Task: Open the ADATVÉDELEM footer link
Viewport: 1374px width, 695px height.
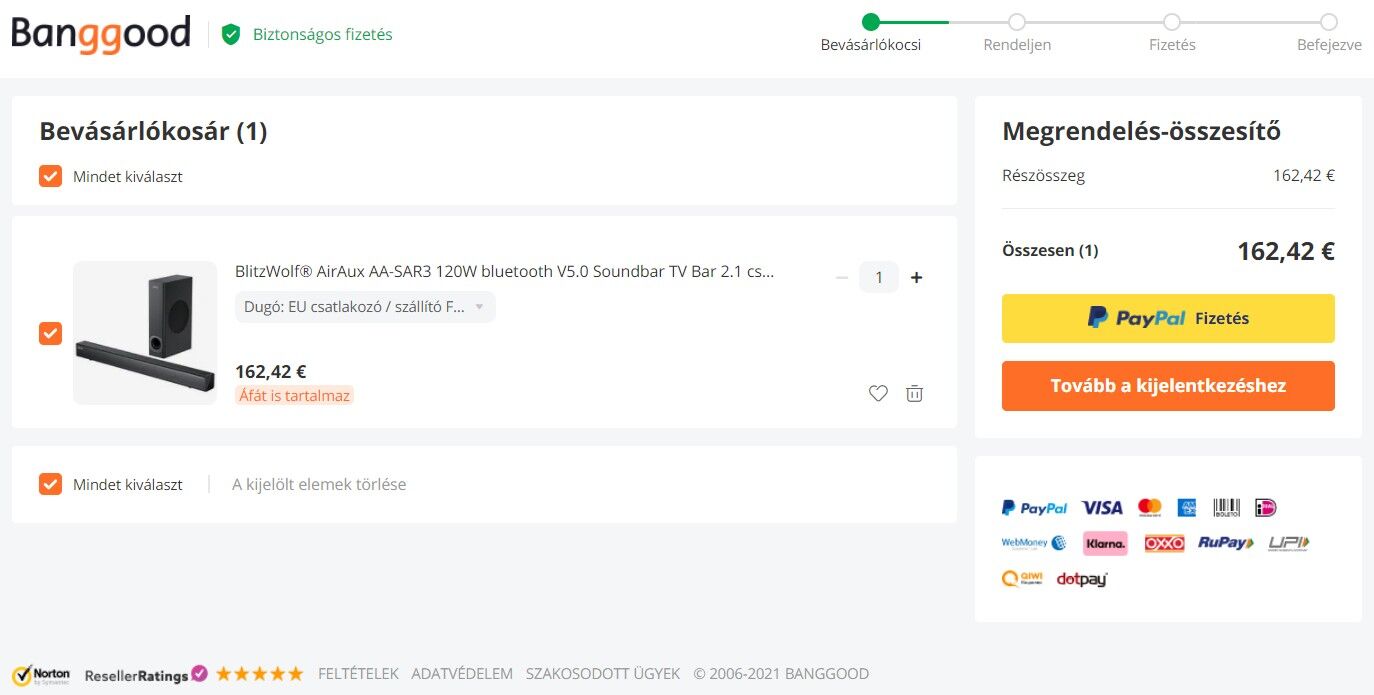Action: 462,674
